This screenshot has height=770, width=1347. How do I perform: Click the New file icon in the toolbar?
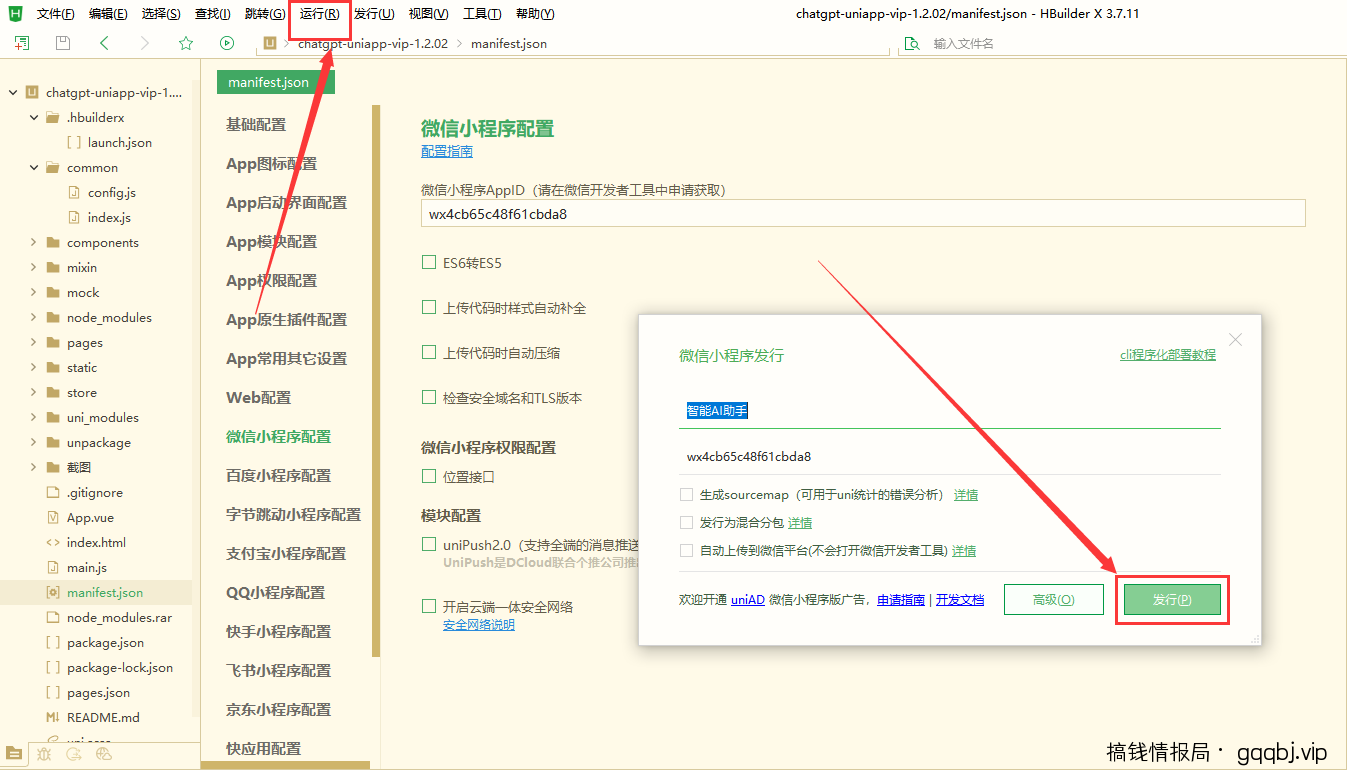[21, 43]
